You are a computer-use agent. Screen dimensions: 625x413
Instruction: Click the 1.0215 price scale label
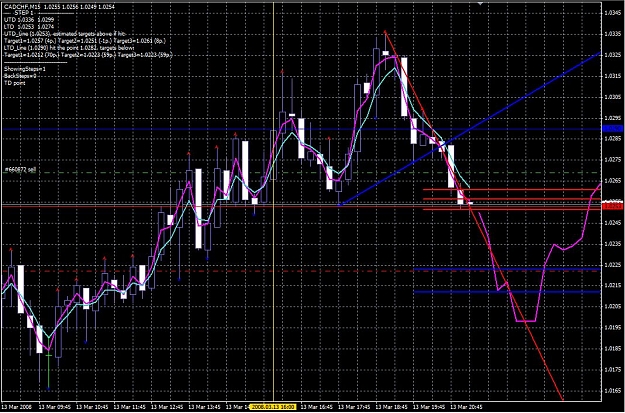613,285
